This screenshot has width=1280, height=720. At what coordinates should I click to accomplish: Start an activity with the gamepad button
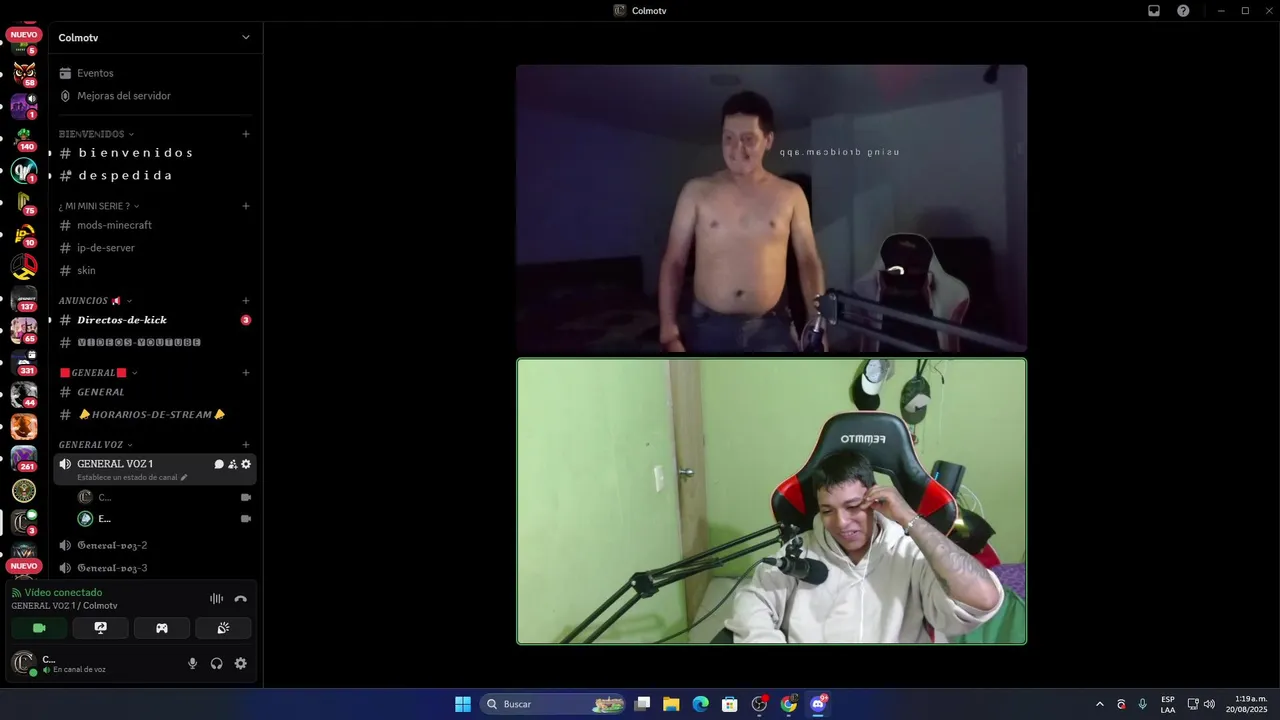tap(162, 628)
